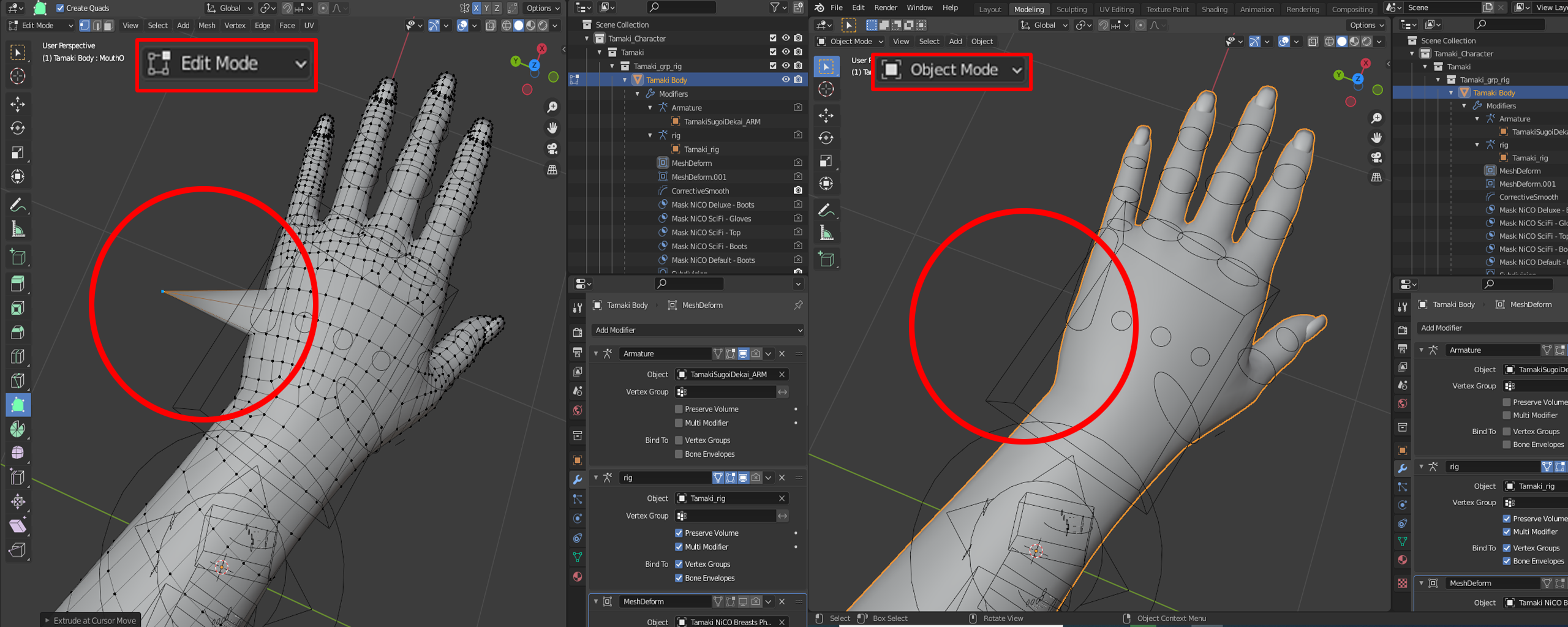Open Options popover in right Object Mode header
This screenshot has width=1568, height=627.
pos(1366,25)
